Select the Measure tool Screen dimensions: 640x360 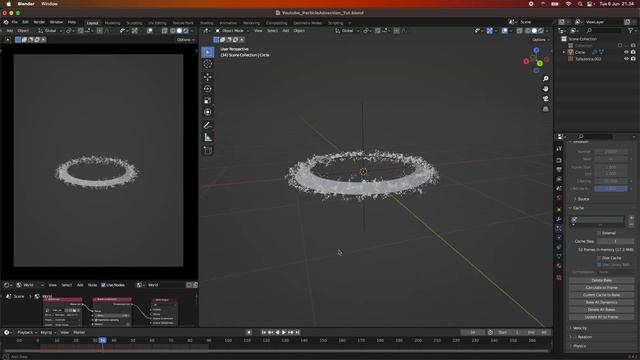point(208,138)
